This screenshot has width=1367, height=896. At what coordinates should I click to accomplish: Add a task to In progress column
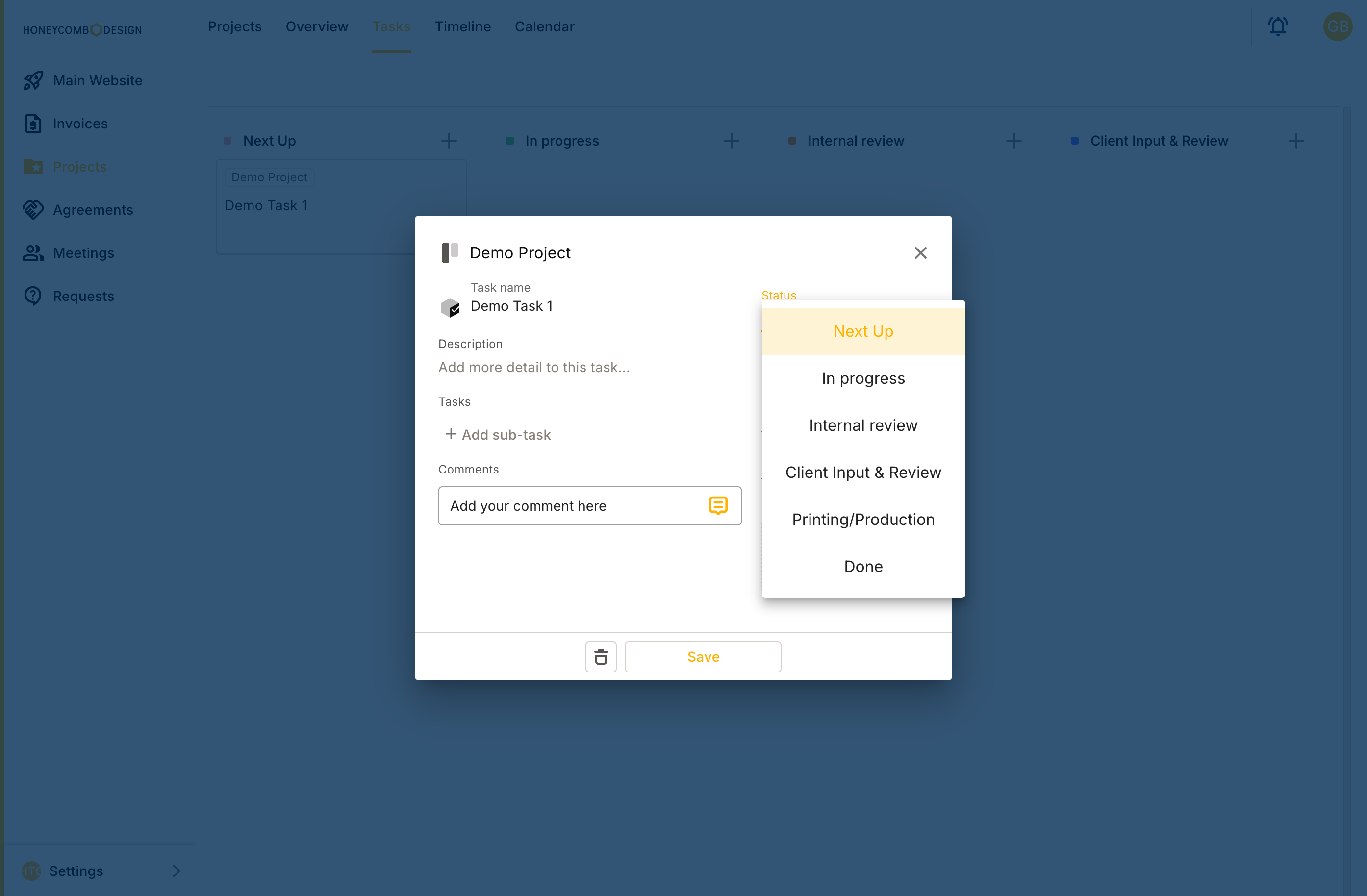click(731, 141)
